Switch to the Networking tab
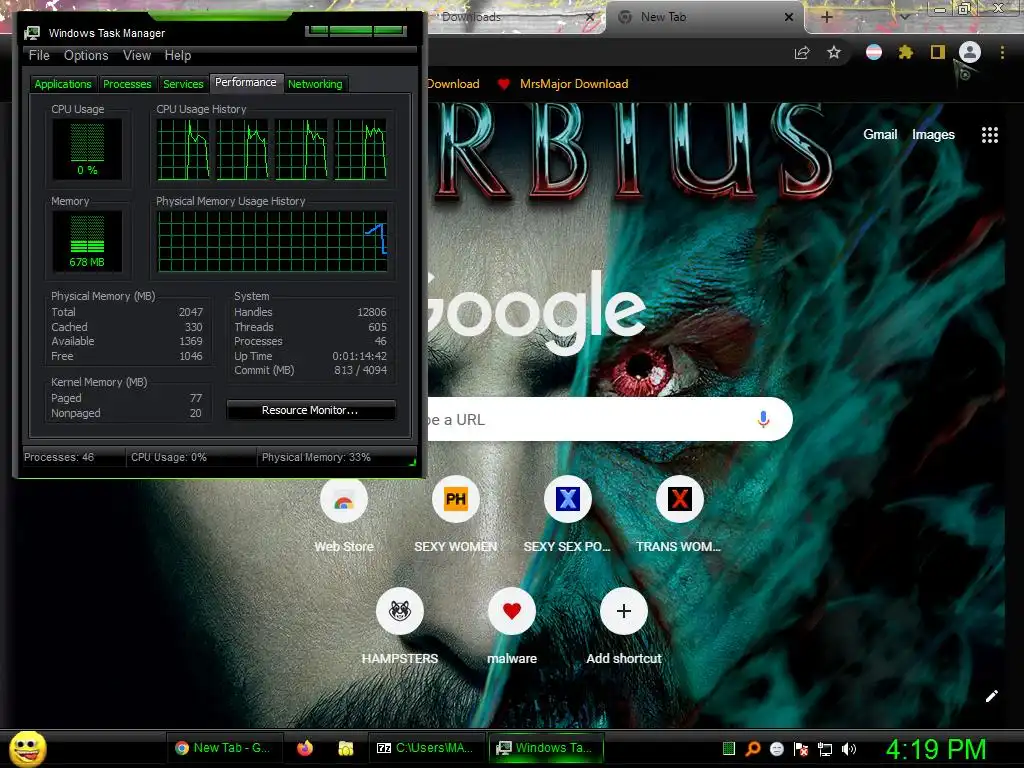The width and height of the screenshot is (1024, 768). [315, 84]
